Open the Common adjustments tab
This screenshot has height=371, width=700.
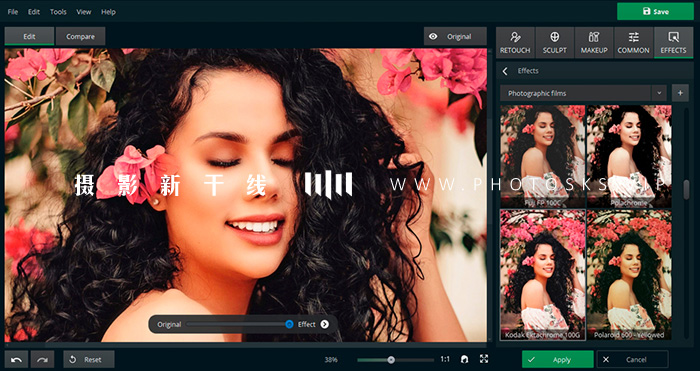click(x=633, y=42)
